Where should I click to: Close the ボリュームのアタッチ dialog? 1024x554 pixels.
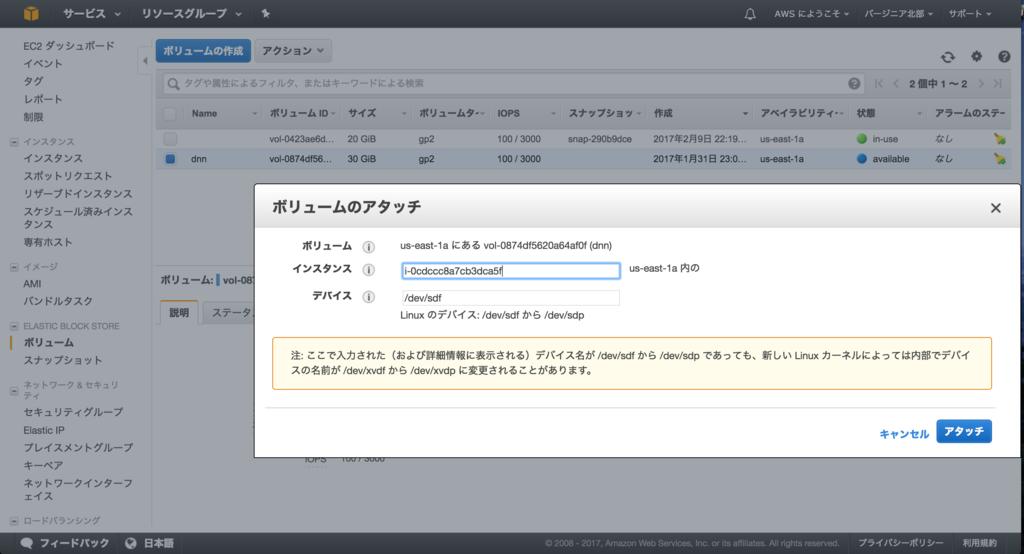click(x=995, y=208)
